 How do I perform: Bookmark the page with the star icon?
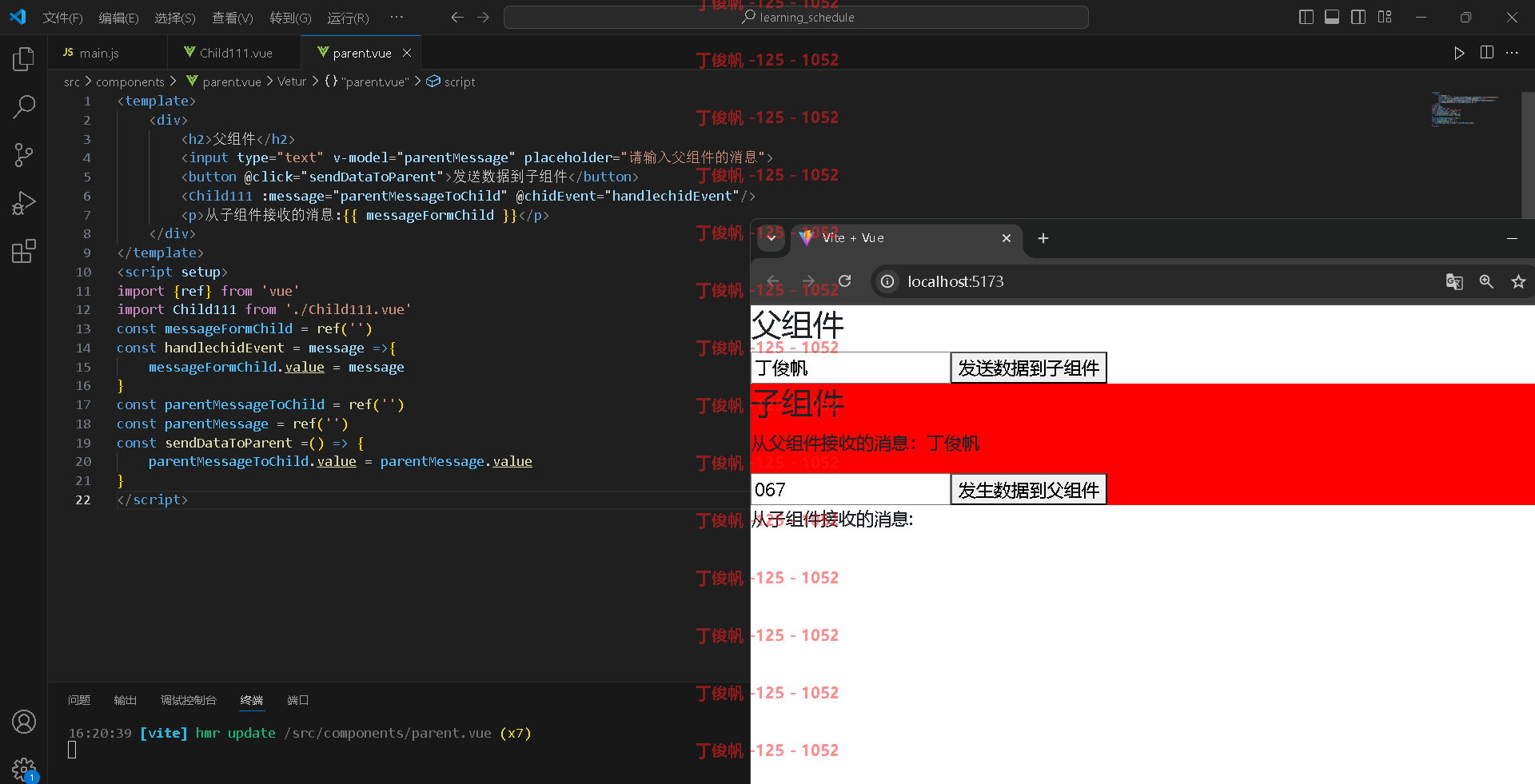click(x=1518, y=281)
